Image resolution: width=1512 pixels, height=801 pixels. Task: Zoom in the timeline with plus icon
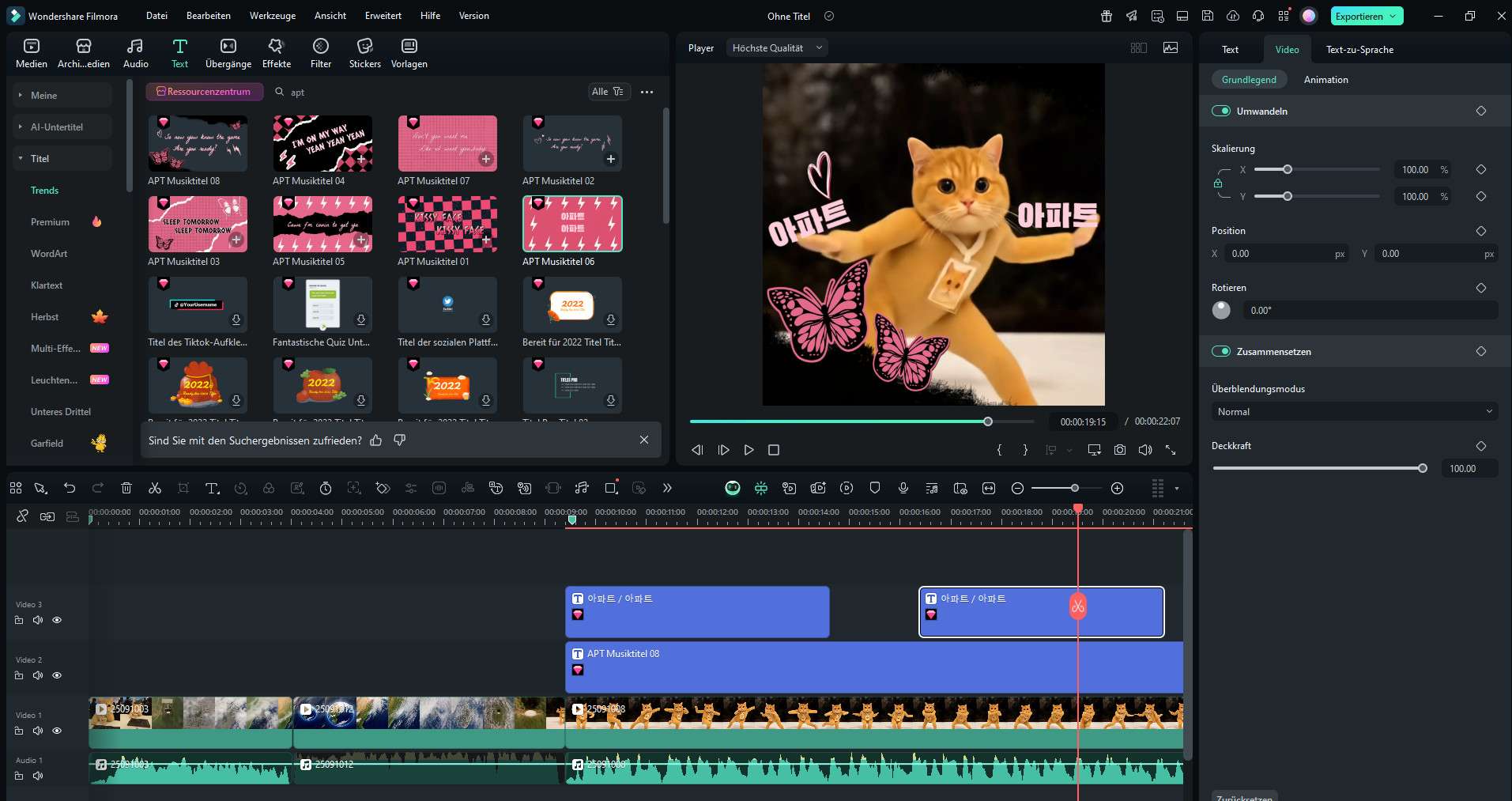pos(1117,488)
